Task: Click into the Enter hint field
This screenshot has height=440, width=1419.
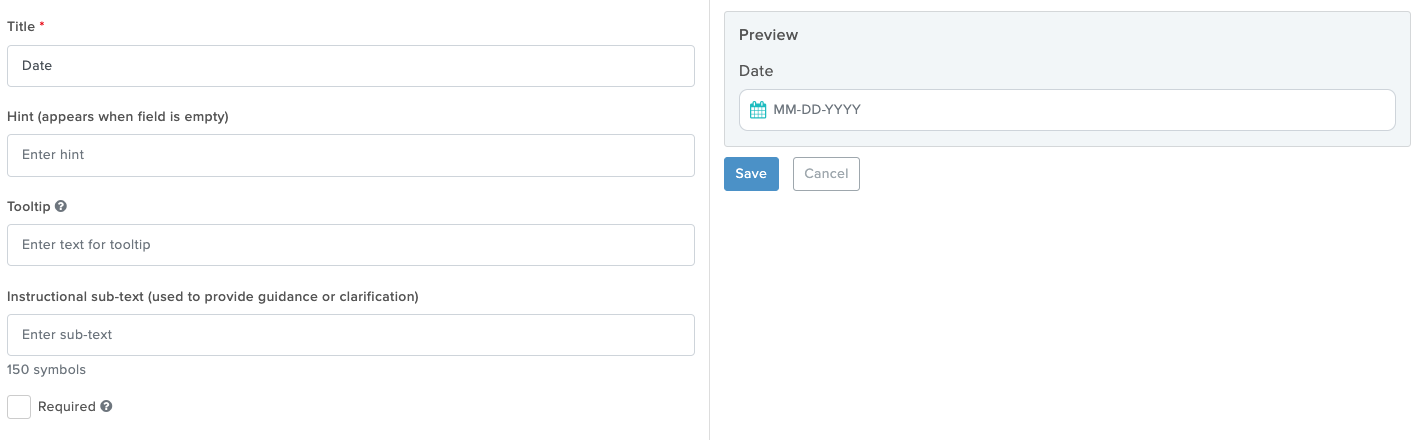Action: coord(351,155)
